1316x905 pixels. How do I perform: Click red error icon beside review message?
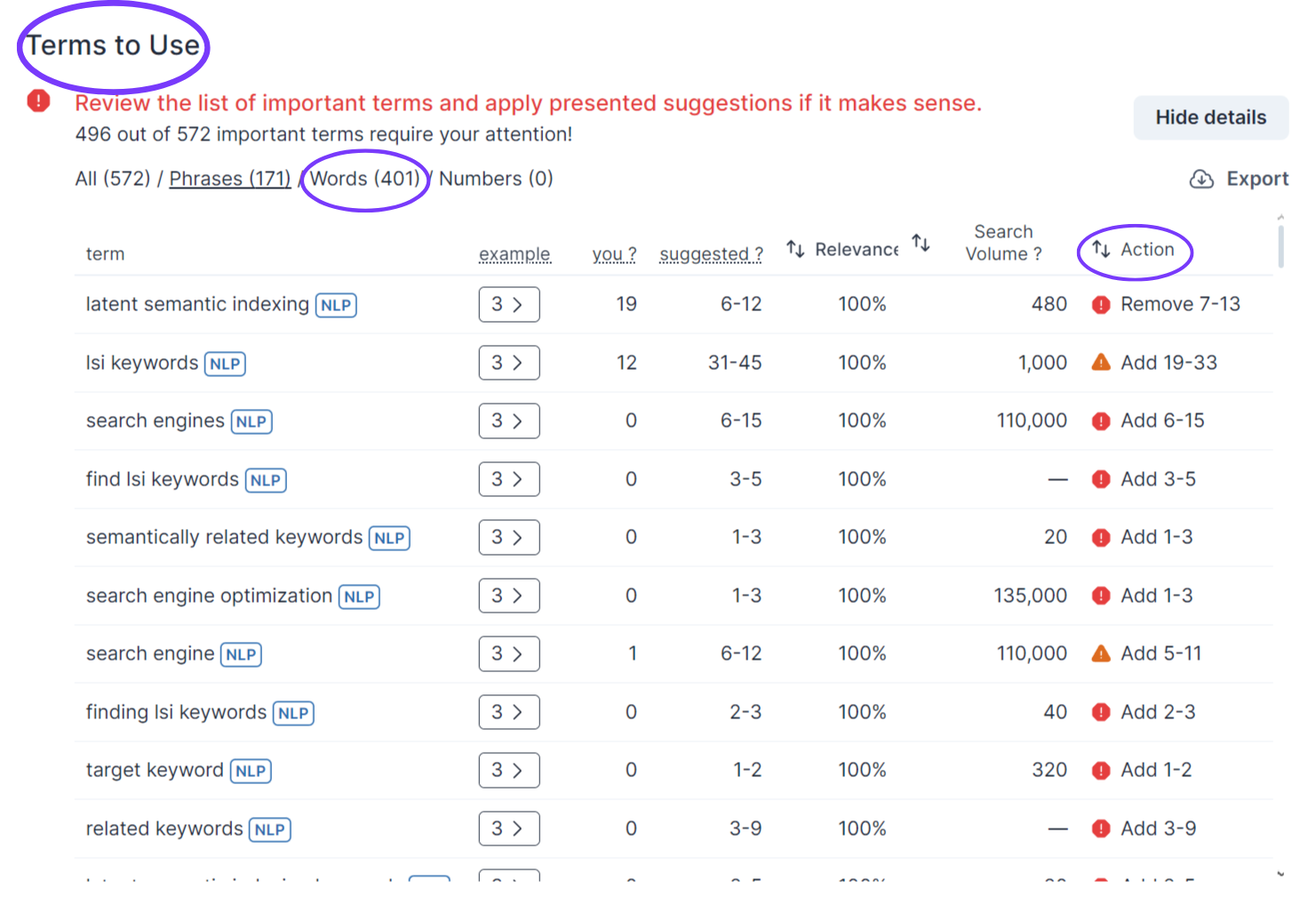coord(38,101)
